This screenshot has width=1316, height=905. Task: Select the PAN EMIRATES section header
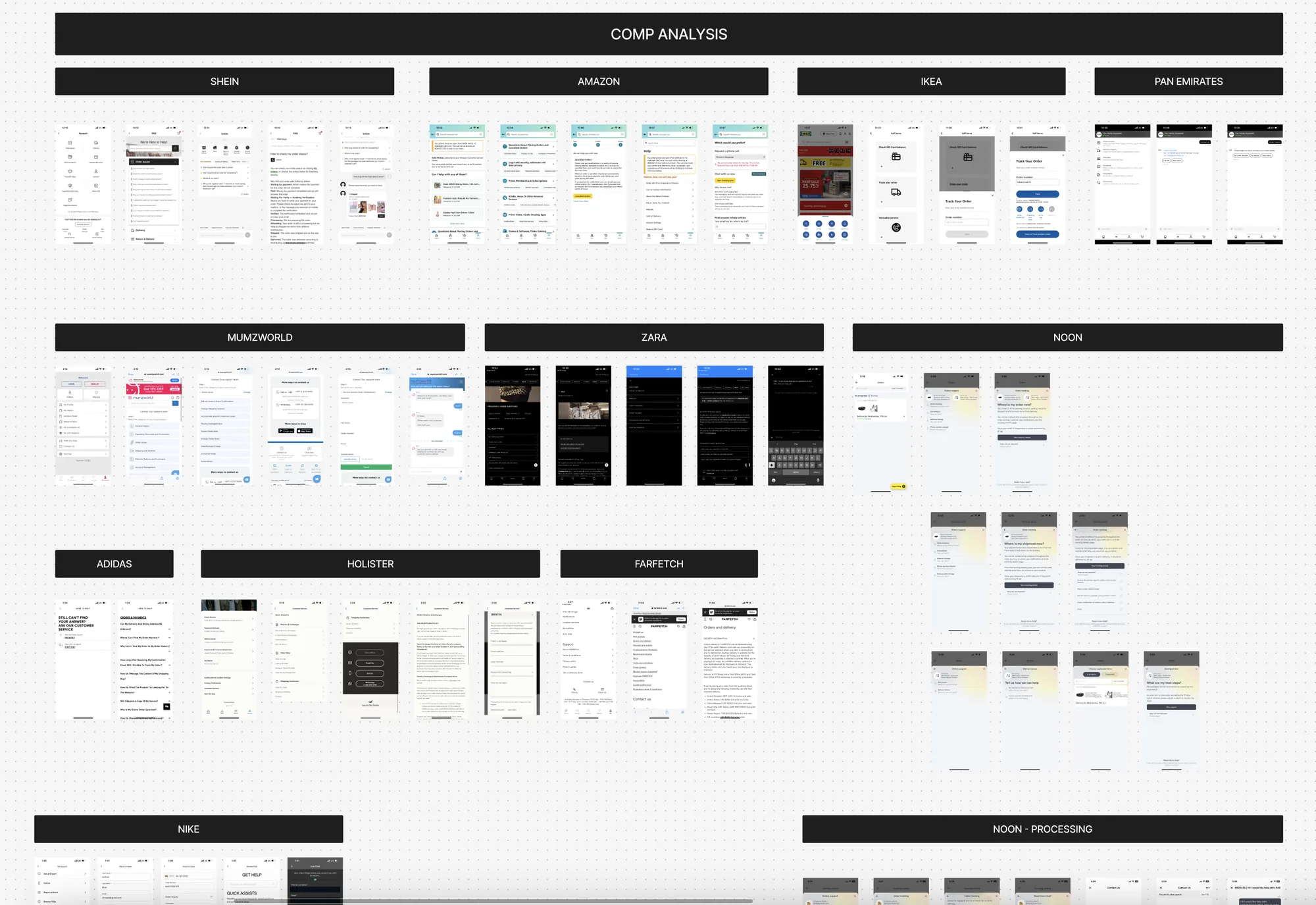pyautogui.click(x=1188, y=82)
